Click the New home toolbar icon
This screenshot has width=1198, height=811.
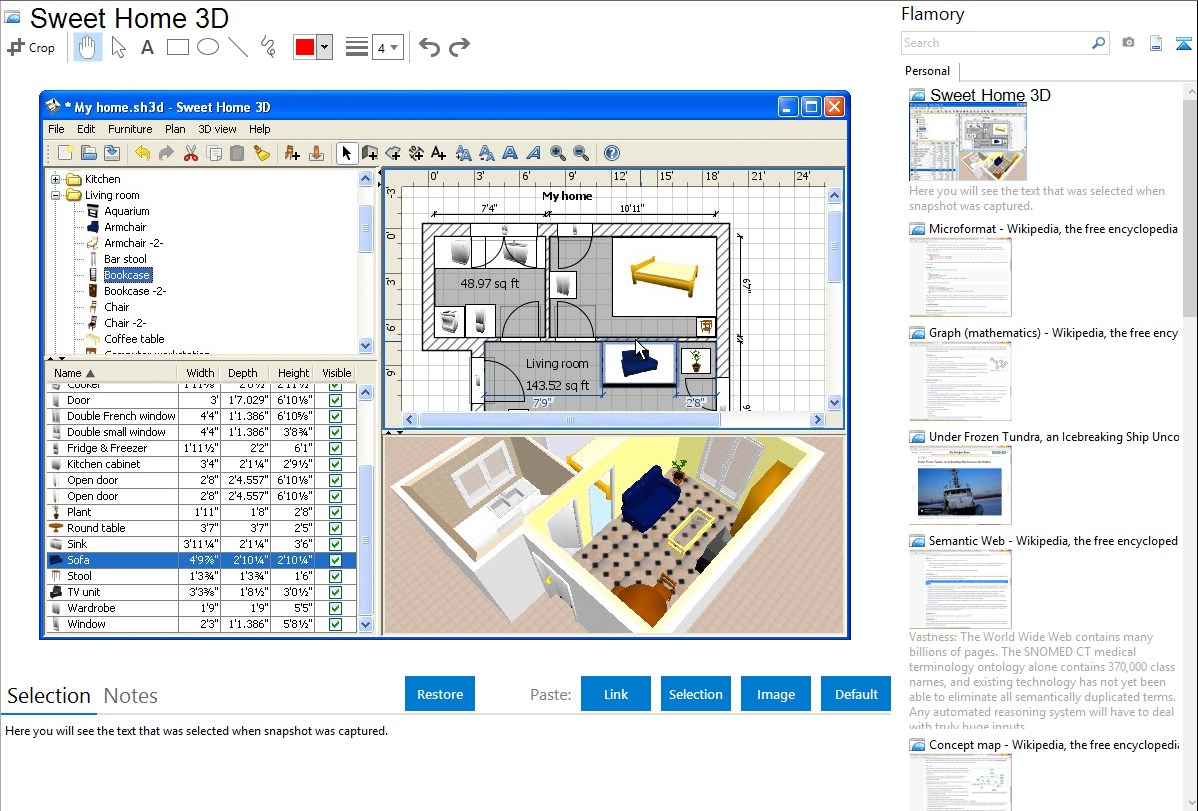65,153
